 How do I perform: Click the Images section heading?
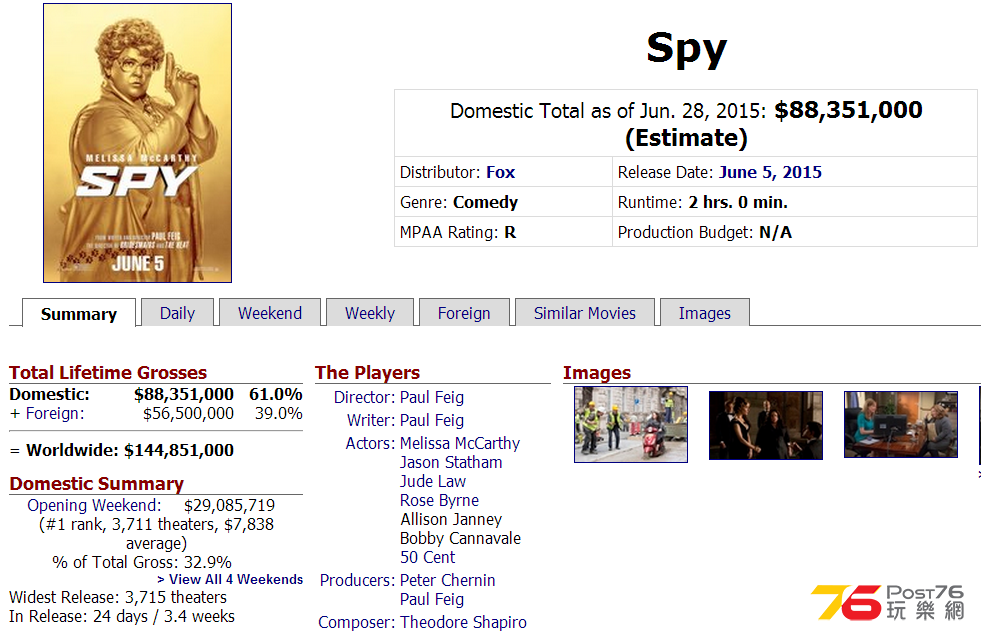pyautogui.click(x=597, y=373)
